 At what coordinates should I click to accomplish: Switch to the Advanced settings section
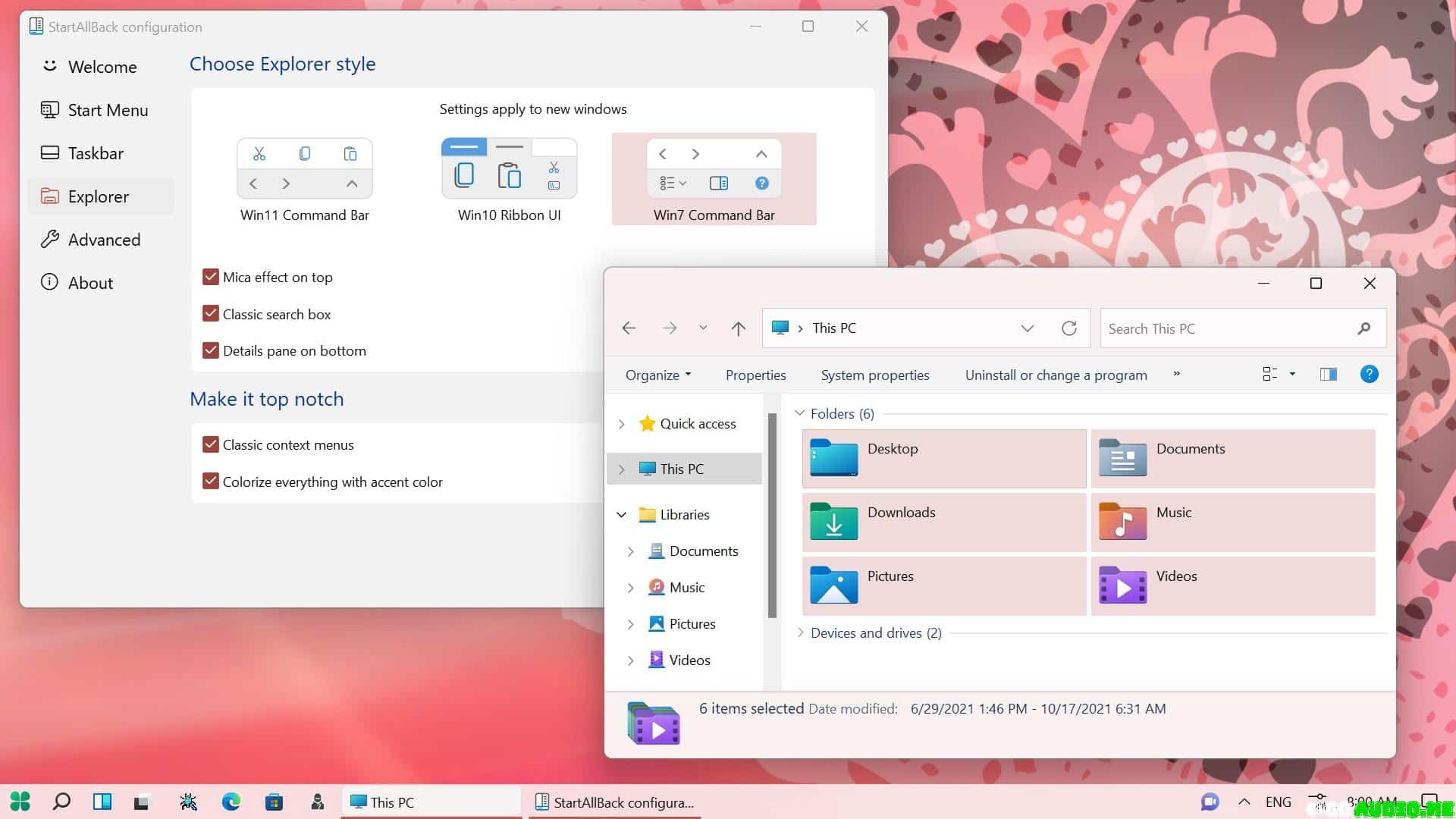click(104, 240)
